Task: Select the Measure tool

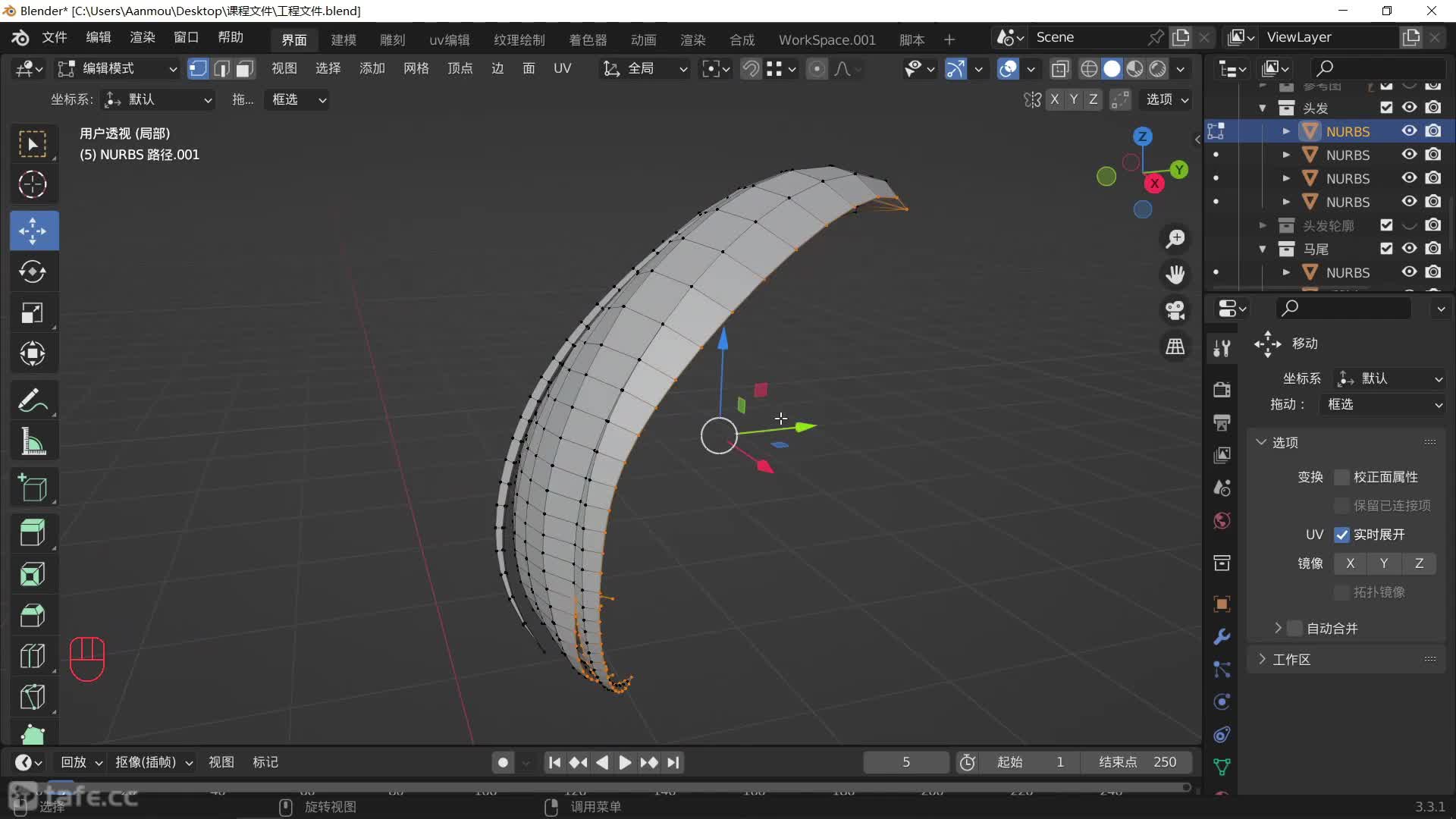Action: pyautogui.click(x=33, y=441)
